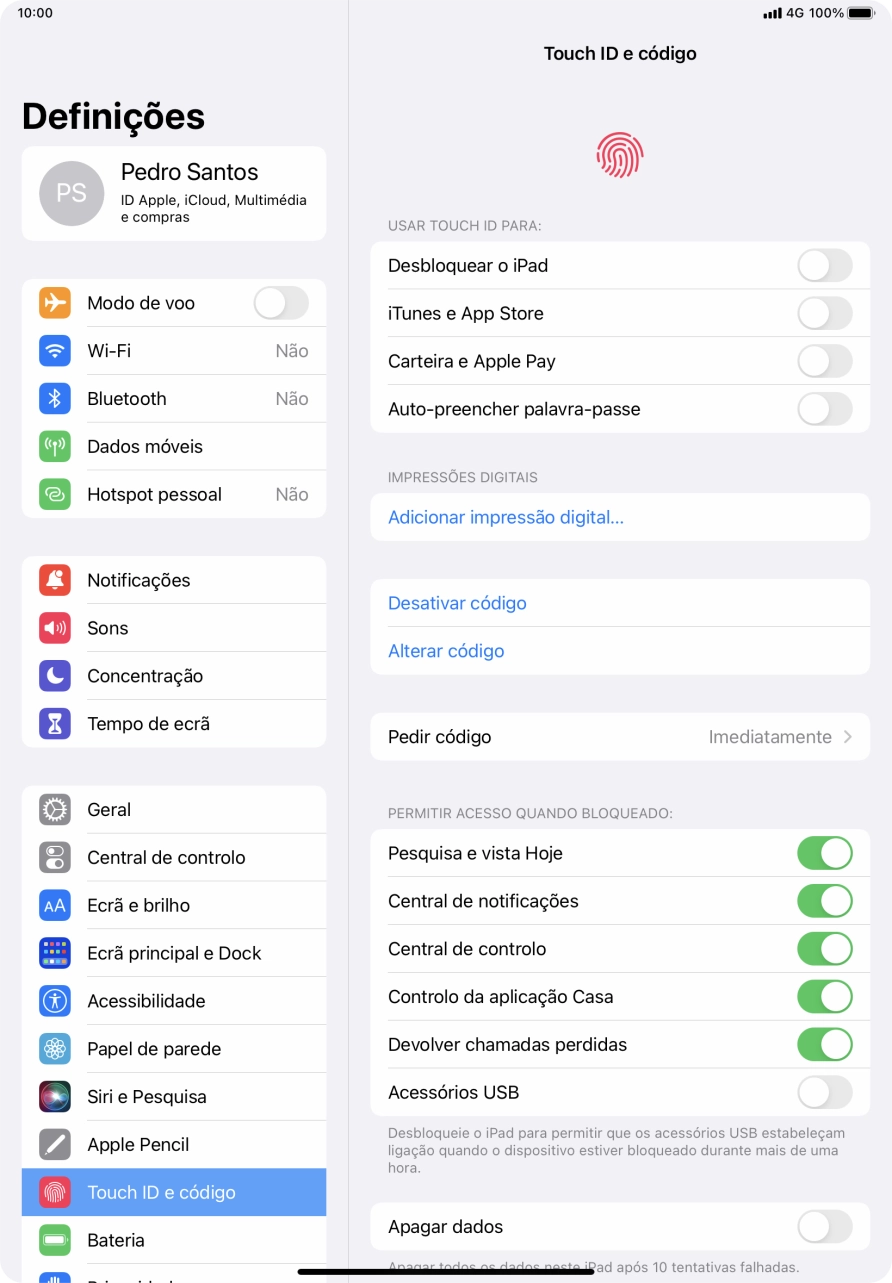Viewport: 892px width, 1283px height.
Task: Open Apple Pencil icon in sidebar
Action: coord(55,1145)
